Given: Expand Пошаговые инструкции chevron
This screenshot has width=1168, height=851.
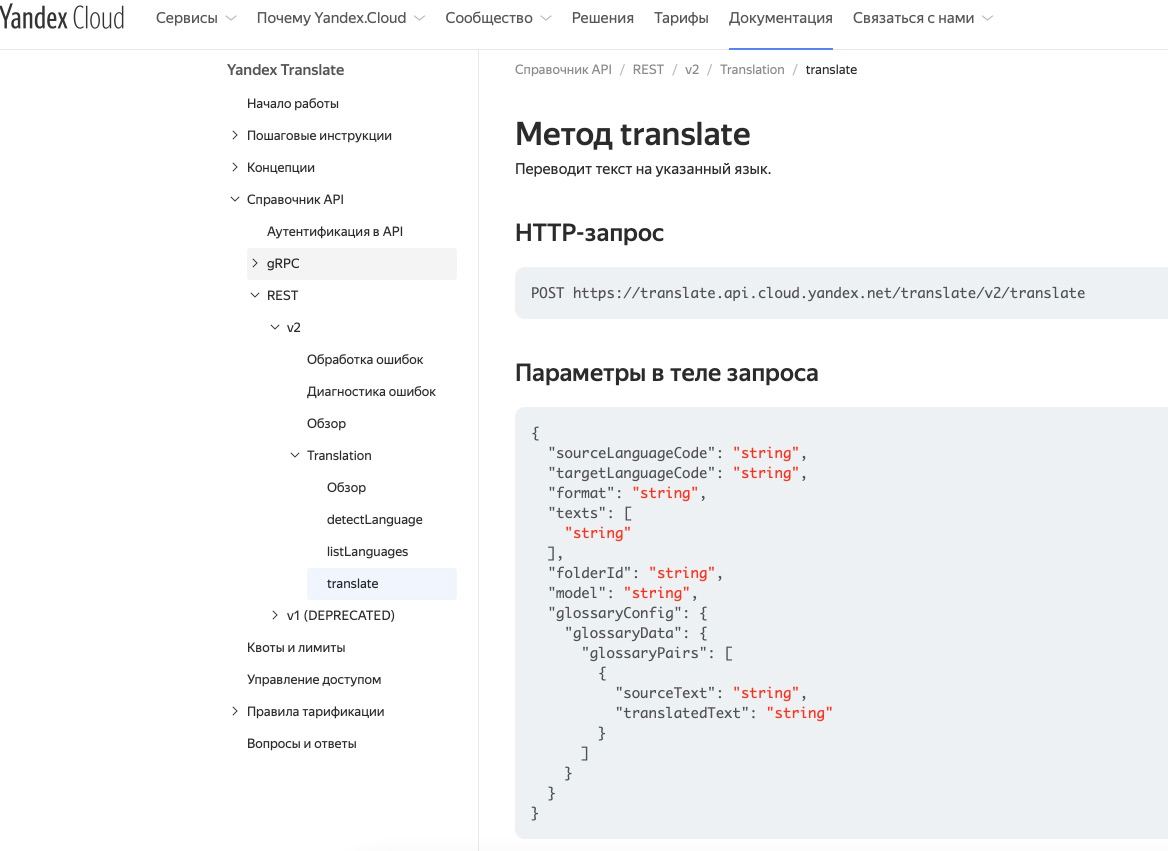Looking at the screenshot, I should point(235,136).
